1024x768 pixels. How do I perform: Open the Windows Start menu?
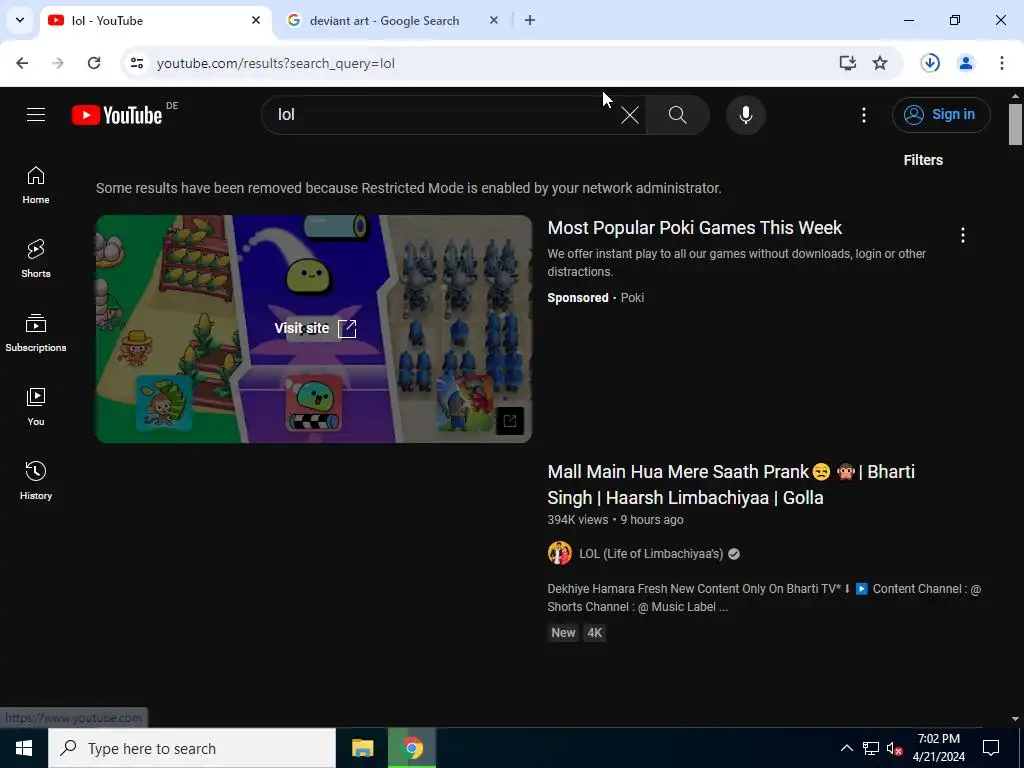pyautogui.click(x=24, y=748)
